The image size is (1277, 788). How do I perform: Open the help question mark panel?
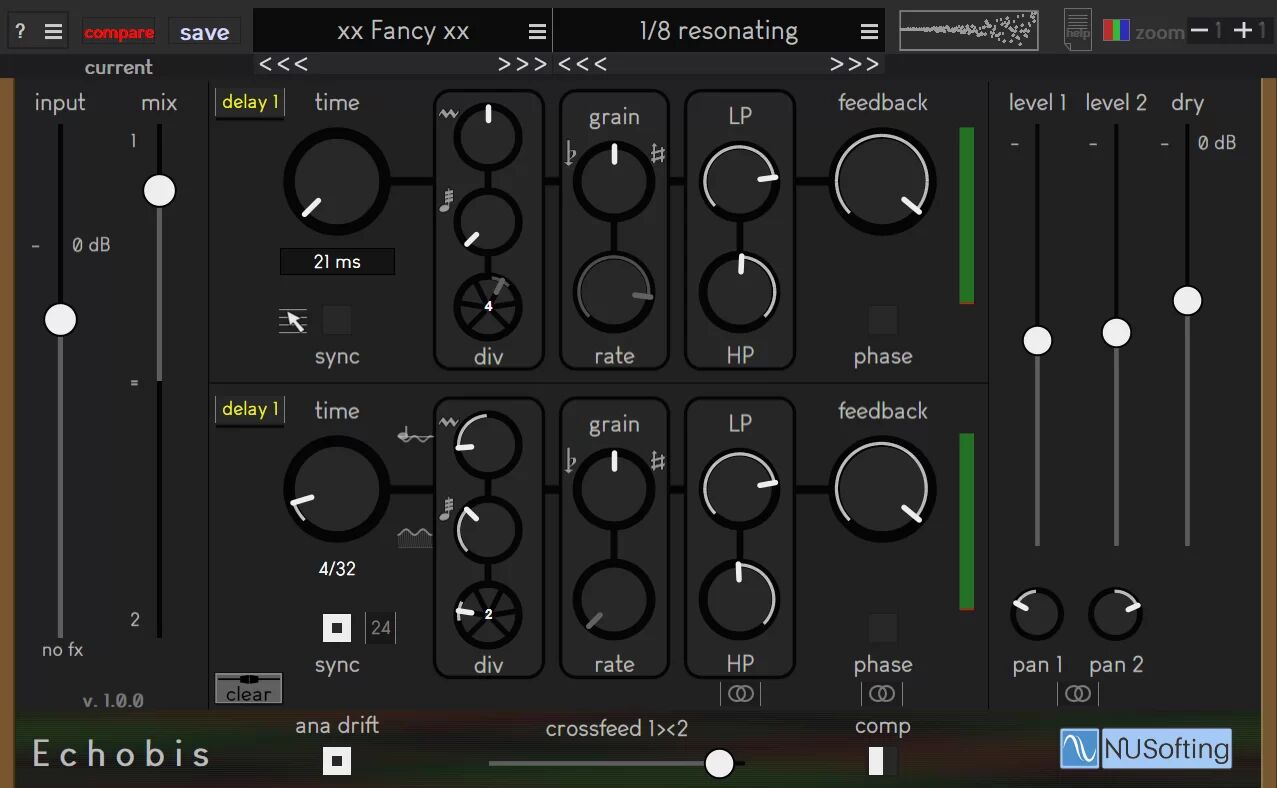[18, 29]
